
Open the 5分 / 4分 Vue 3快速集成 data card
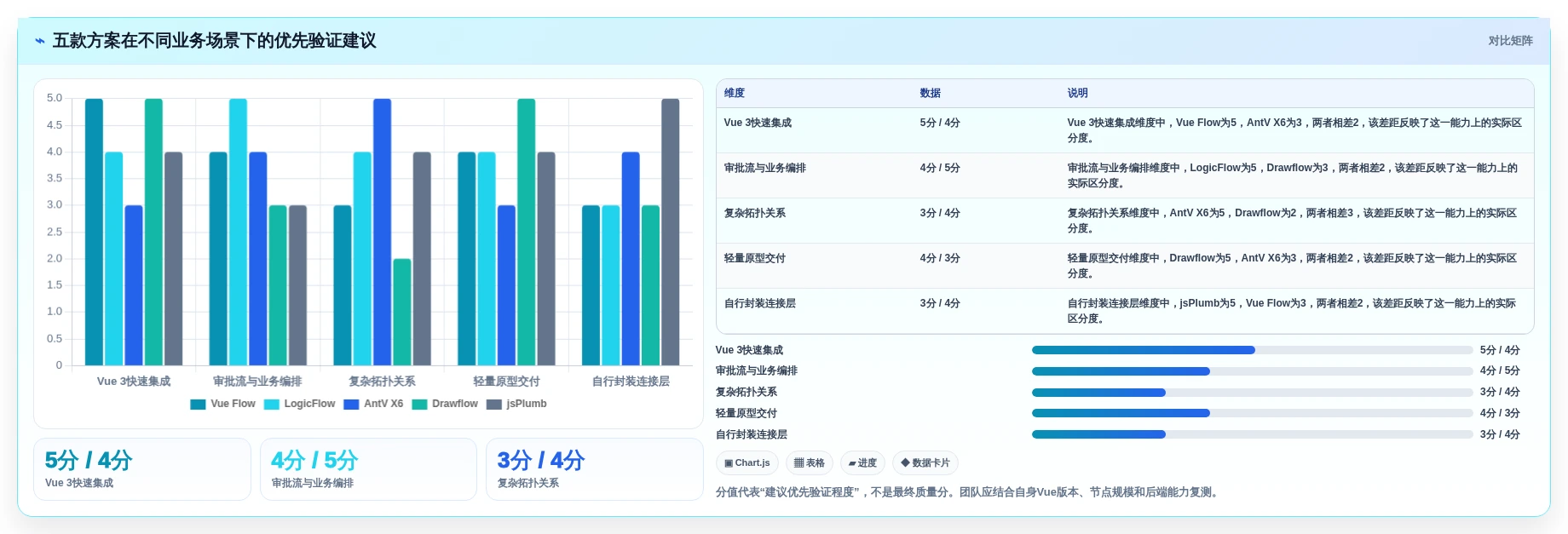(142, 469)
